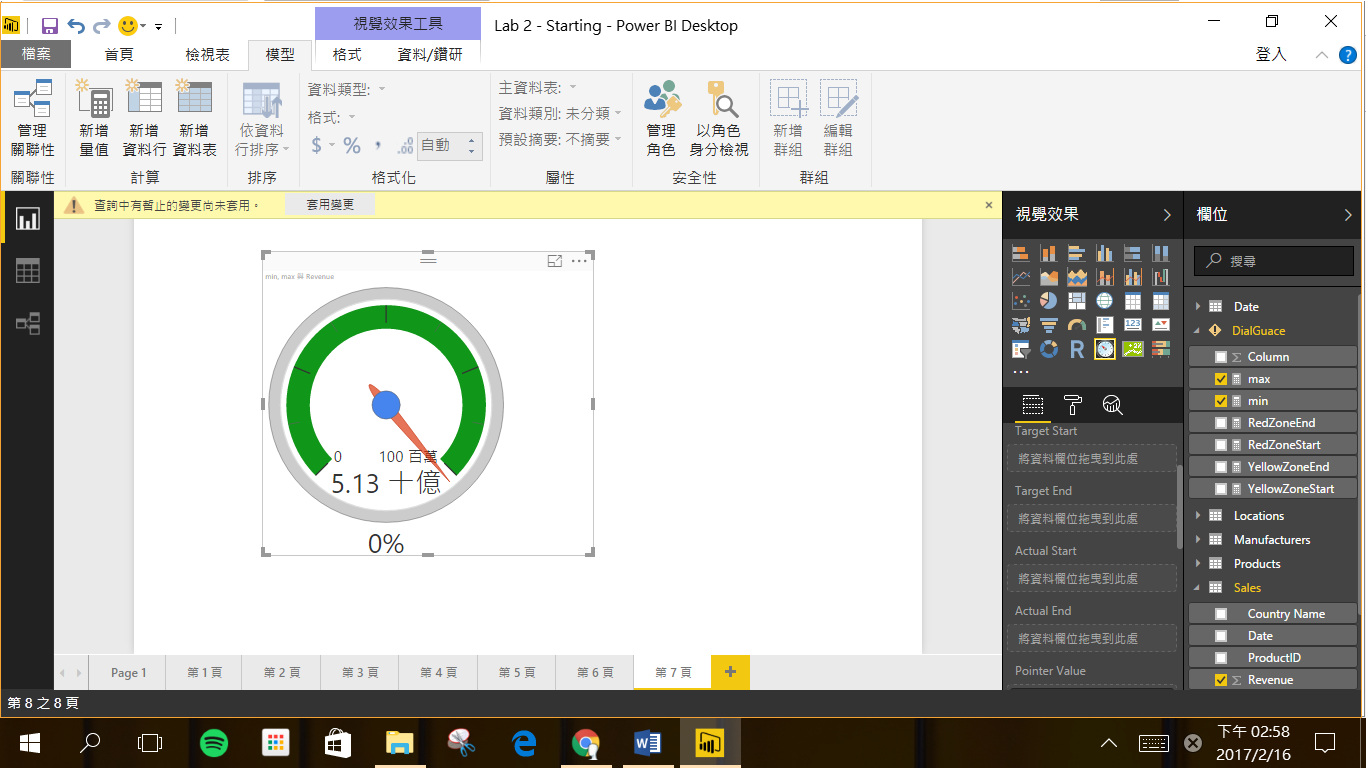Save the report with the disk icon
The height and width of the screenshot is (768, 1366).
50,26
